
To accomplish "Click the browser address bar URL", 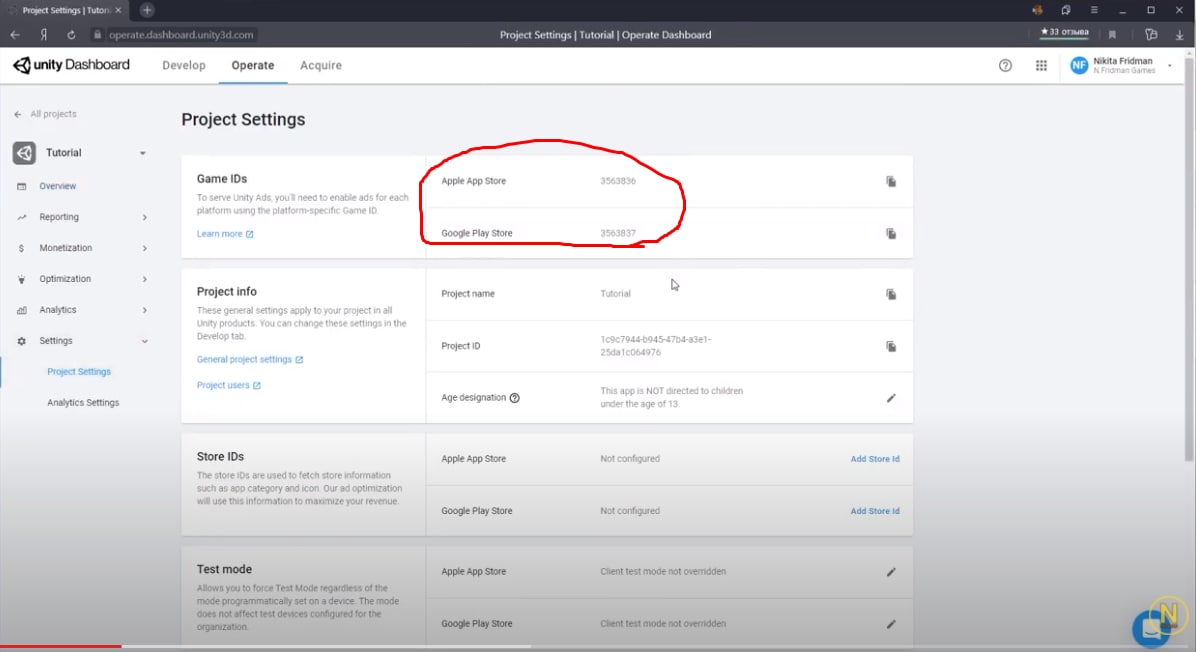I will 181,34.
